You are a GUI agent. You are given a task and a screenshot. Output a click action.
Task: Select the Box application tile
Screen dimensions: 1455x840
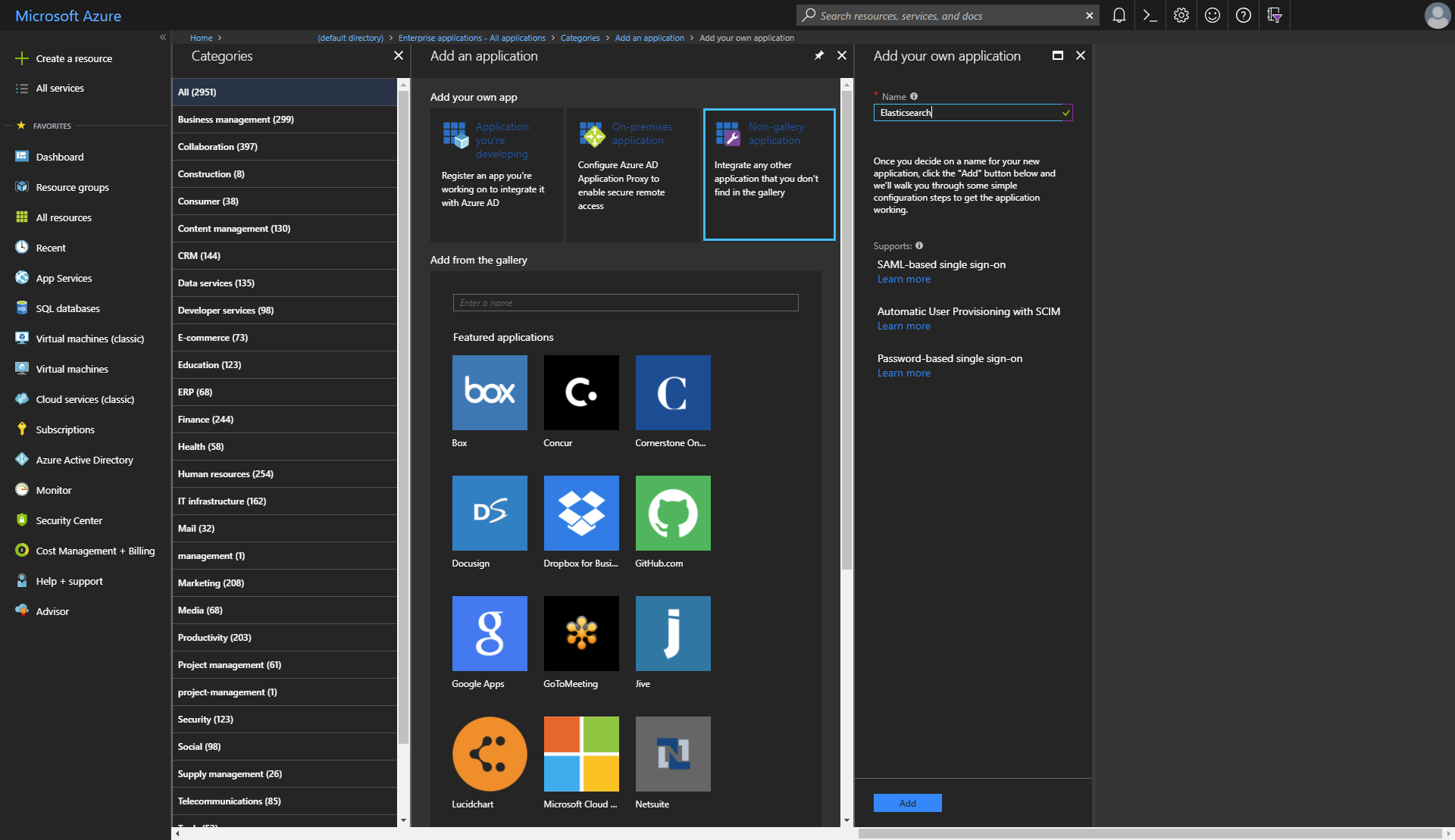coord(489,392)
